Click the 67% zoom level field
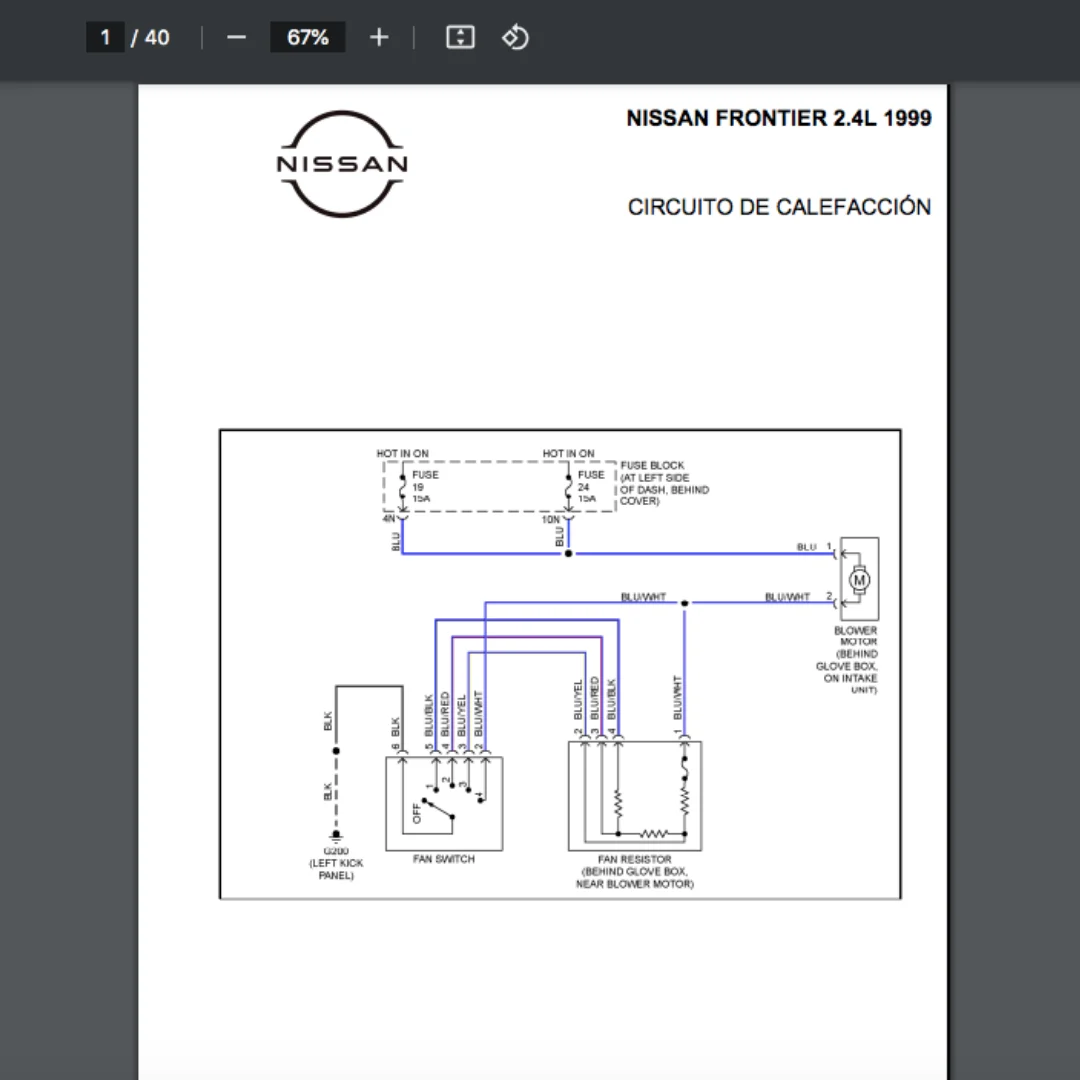1080x1080 pixels. coord(307,37)
